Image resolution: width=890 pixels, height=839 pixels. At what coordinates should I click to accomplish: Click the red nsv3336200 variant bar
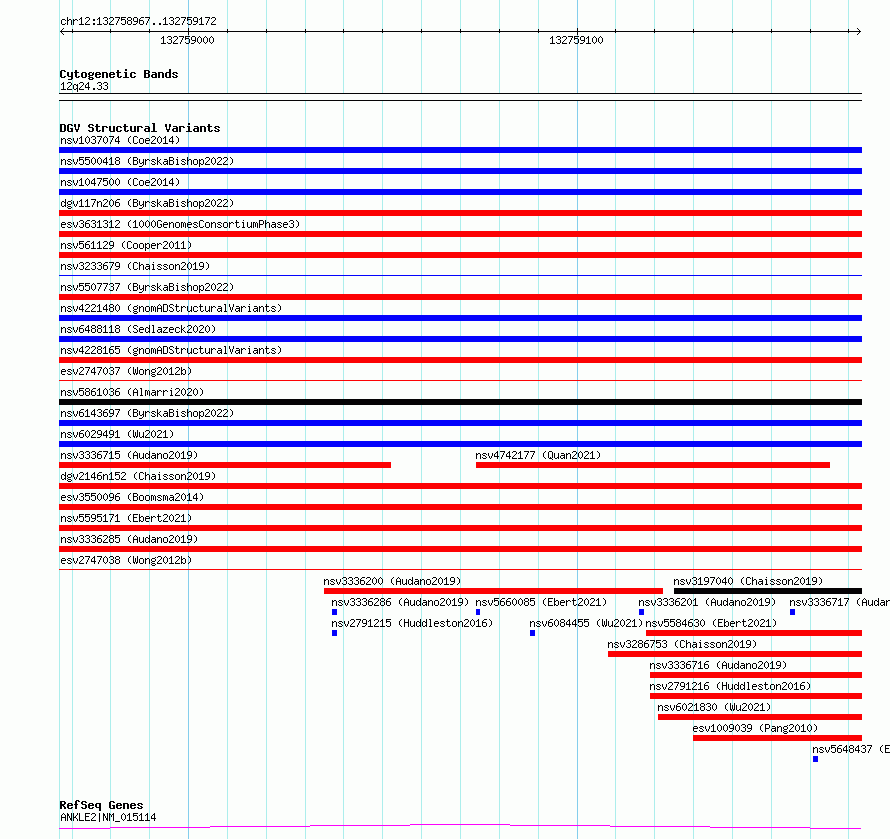[493, 591]
